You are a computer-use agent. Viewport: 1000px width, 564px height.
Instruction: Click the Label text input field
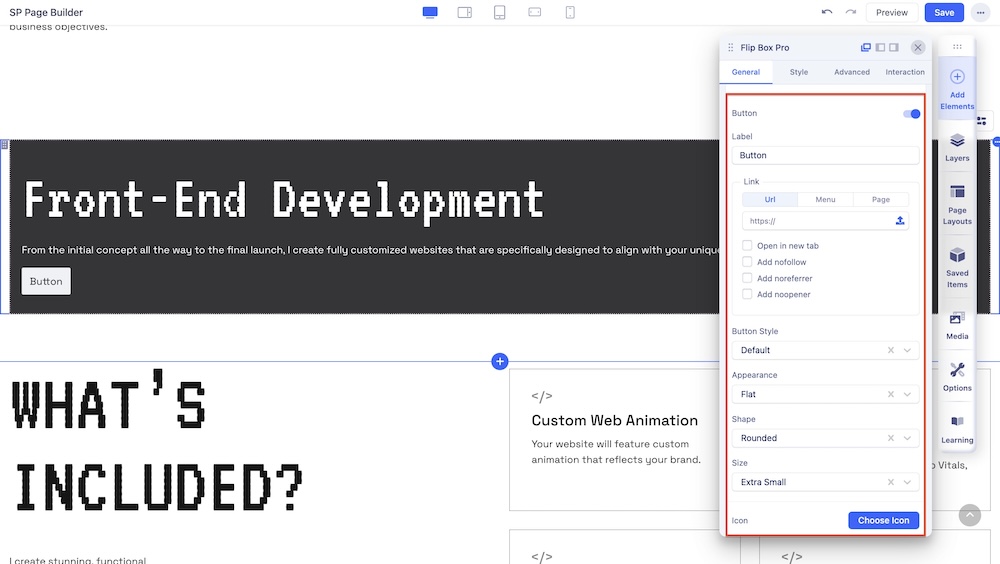824,155
